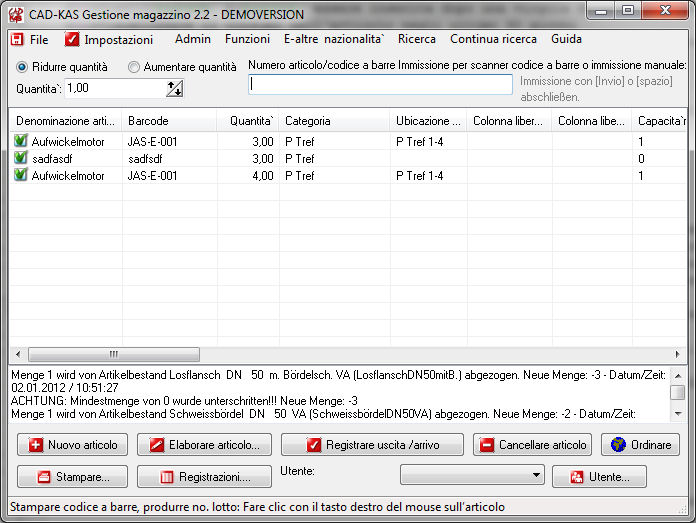Click the Impostazioni checkmark icon
Screen dimensions: 696x523
coord(72,40)
